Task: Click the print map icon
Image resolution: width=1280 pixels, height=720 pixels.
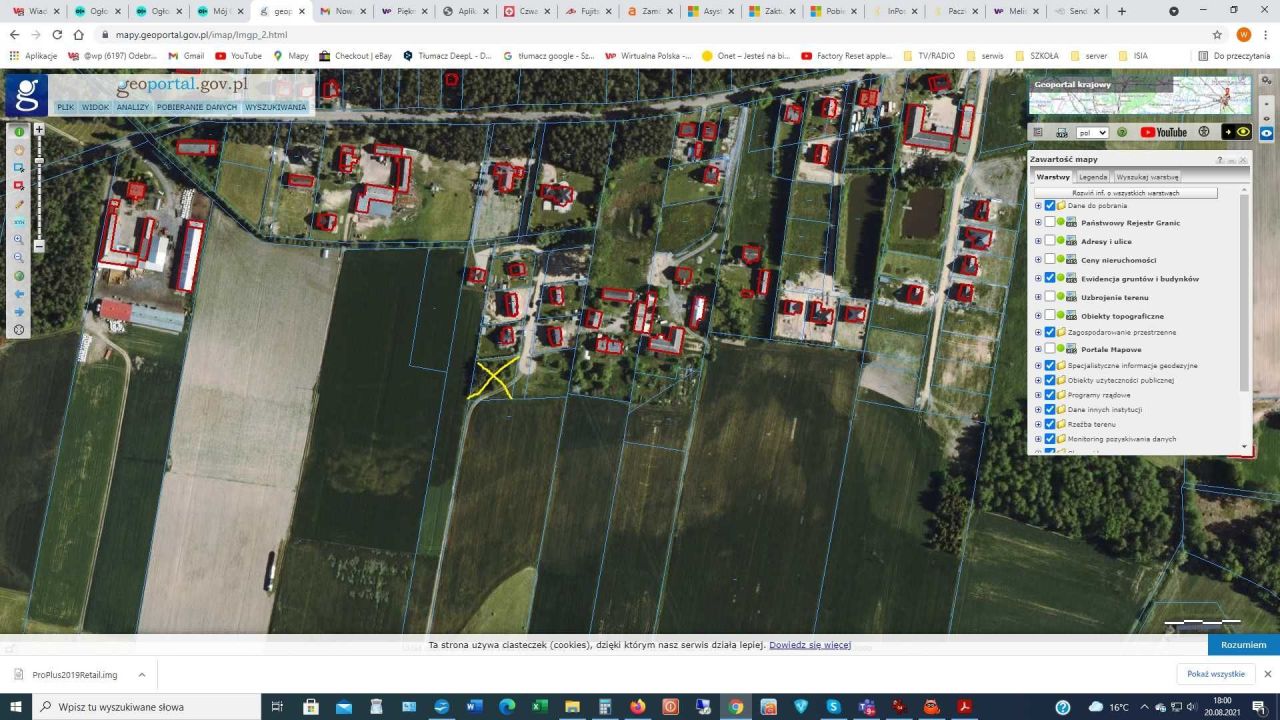Action: [x=1062, y=132]
